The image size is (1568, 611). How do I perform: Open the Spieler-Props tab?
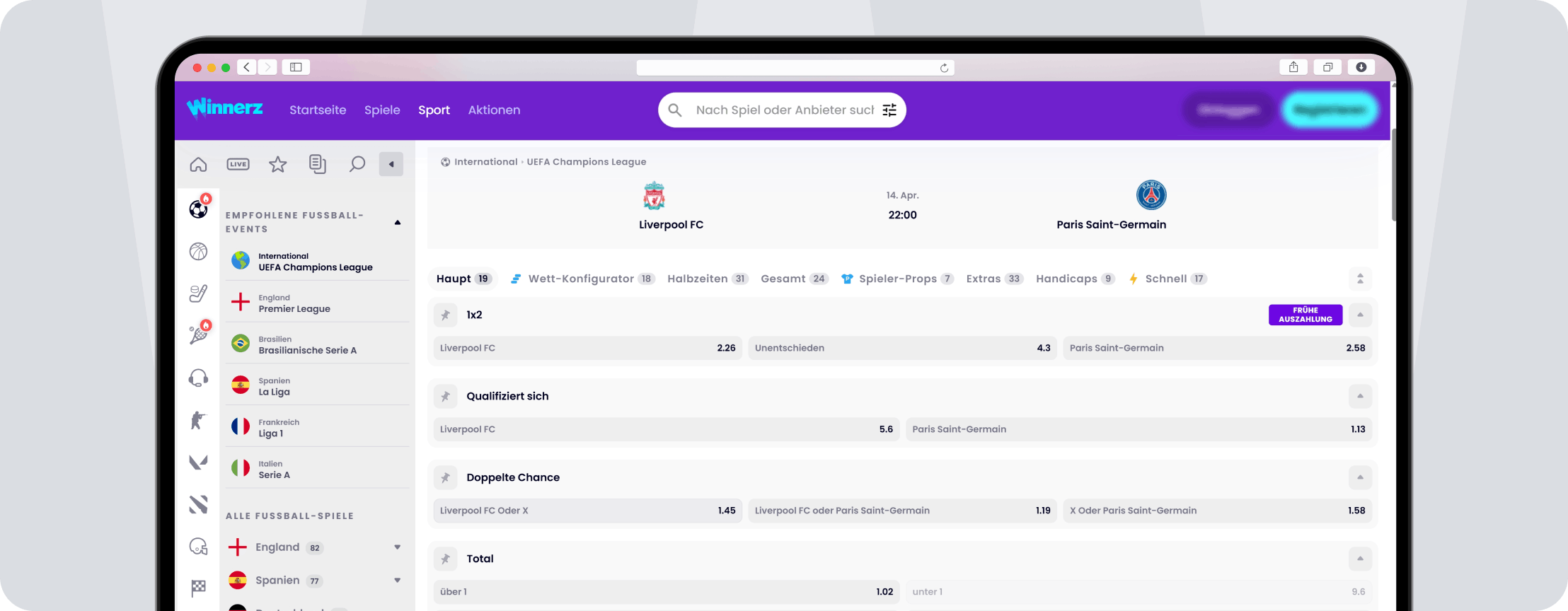point(897,279)
